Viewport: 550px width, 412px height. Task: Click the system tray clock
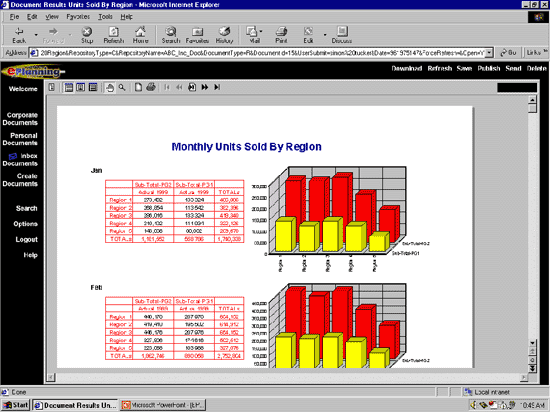tap(532, 405)
